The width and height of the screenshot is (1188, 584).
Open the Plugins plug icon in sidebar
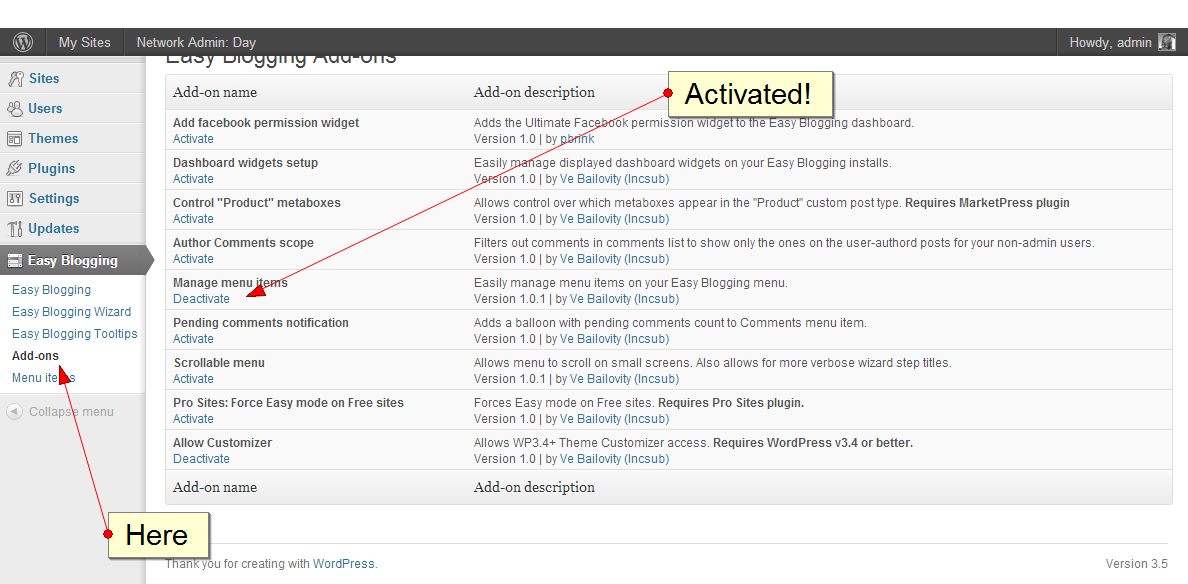point(14,168)
